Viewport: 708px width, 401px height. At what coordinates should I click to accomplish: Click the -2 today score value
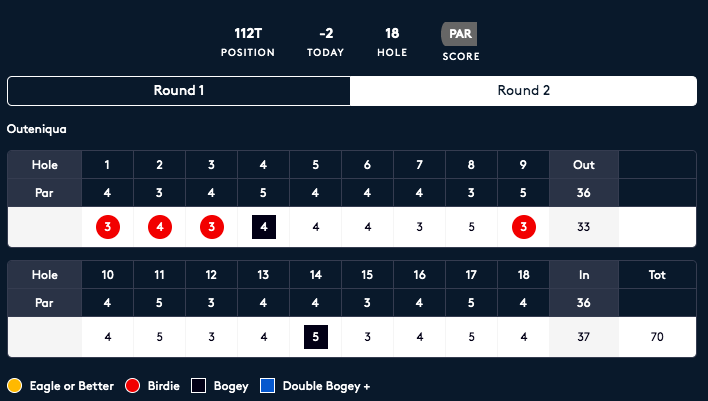(326, 33)
